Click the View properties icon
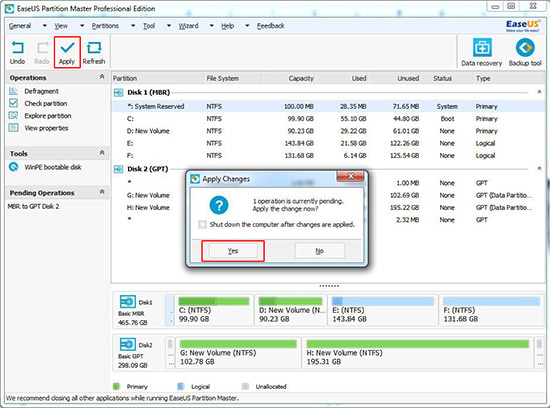 point(13,128)
